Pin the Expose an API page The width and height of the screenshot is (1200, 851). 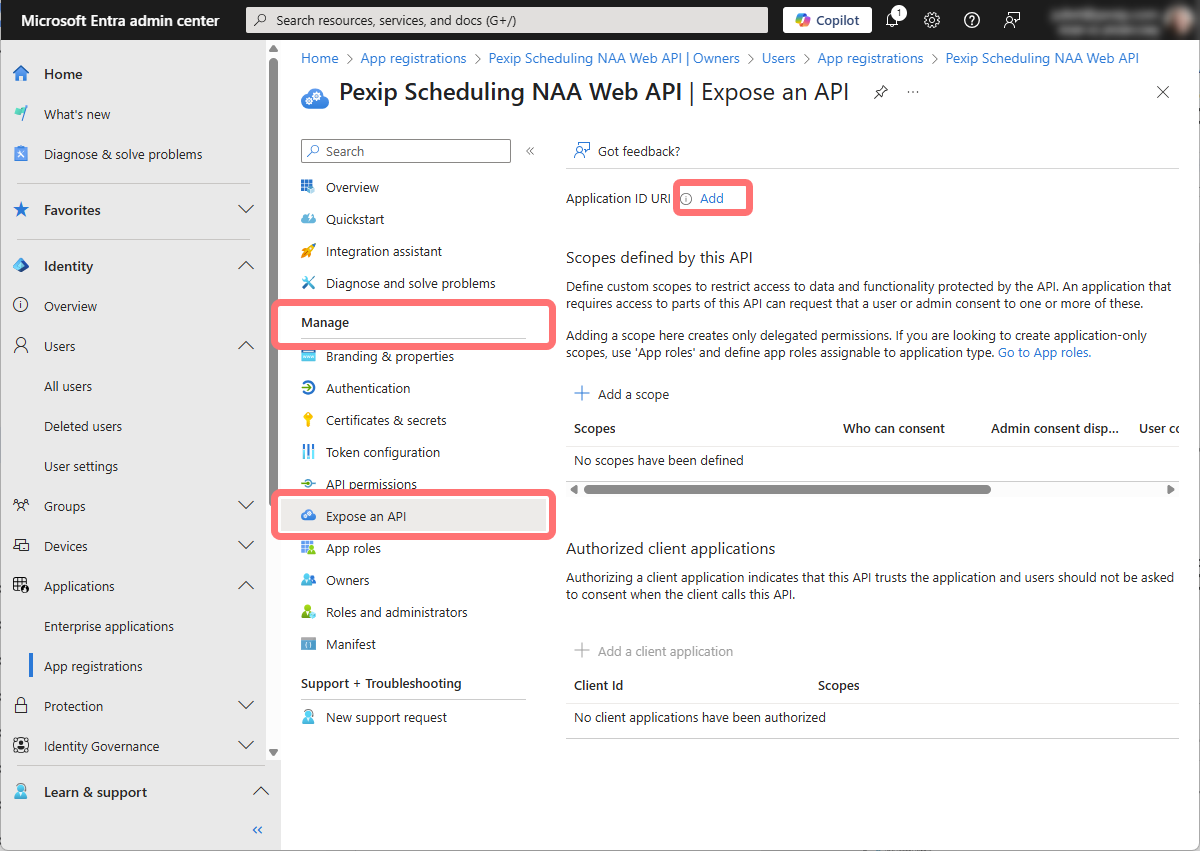pyautogui.click(x=880, y=92)
